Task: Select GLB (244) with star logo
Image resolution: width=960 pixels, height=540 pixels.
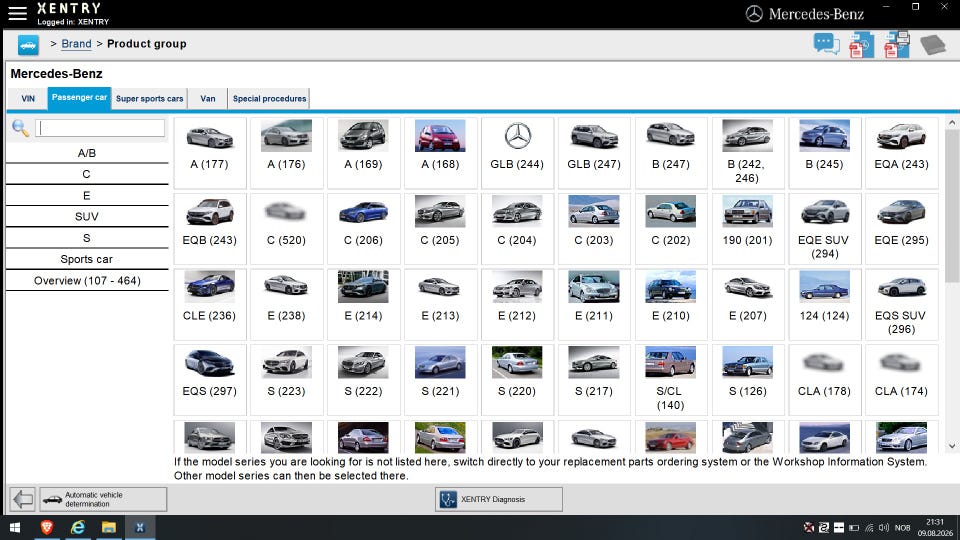Action: coord(517,153)
